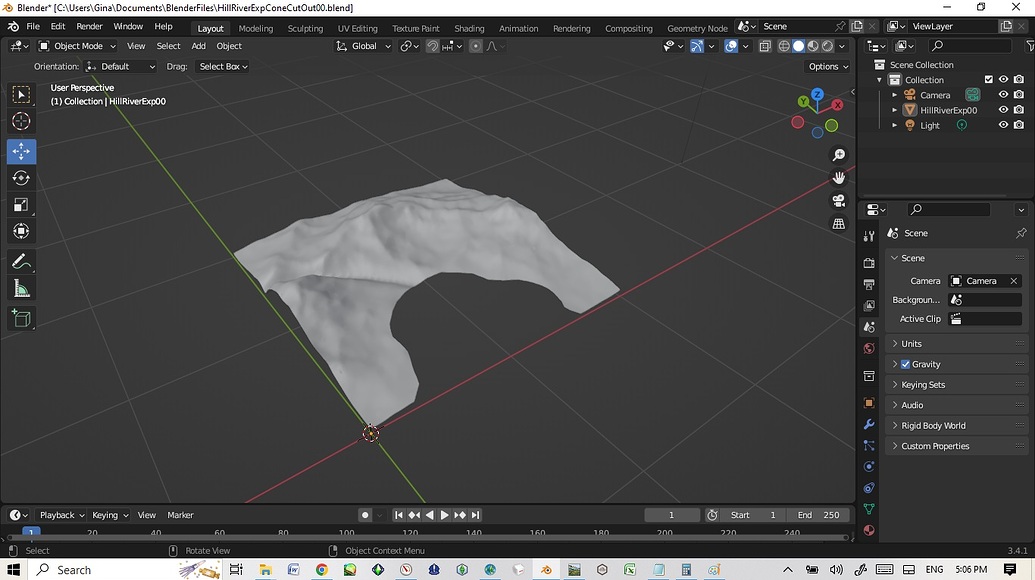Image resolution: width=1035 pixels, height=580 pixels.
Task: Open Render properties tab
Action: [x=869, y=263]
